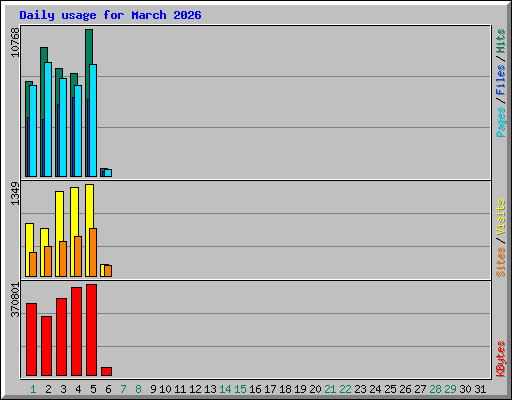Select the orange sites bar for day 4

coord(78,256)
